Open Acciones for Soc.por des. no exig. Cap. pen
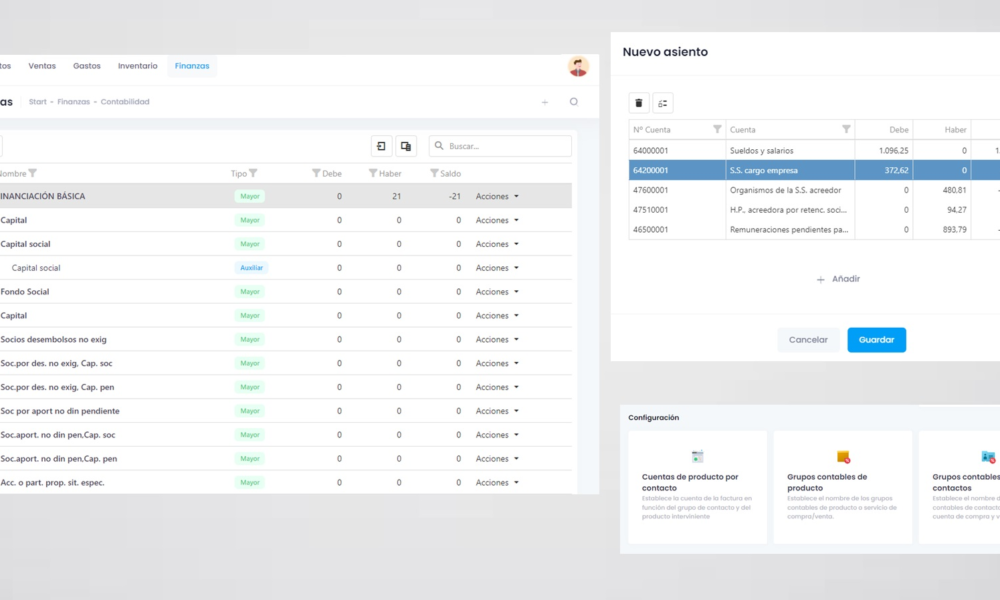This screenshot has height=600, width=1000. click(x=497, y=387)
